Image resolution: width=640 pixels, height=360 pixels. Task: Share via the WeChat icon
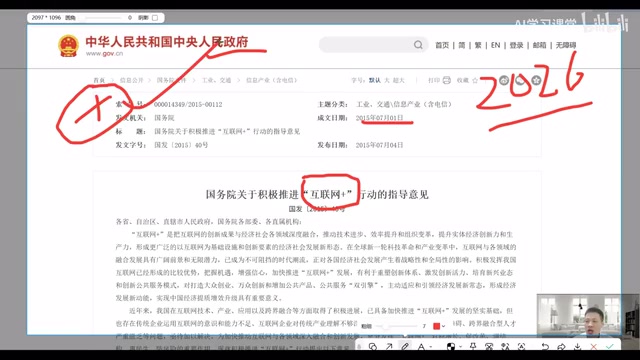click(520, 80)
